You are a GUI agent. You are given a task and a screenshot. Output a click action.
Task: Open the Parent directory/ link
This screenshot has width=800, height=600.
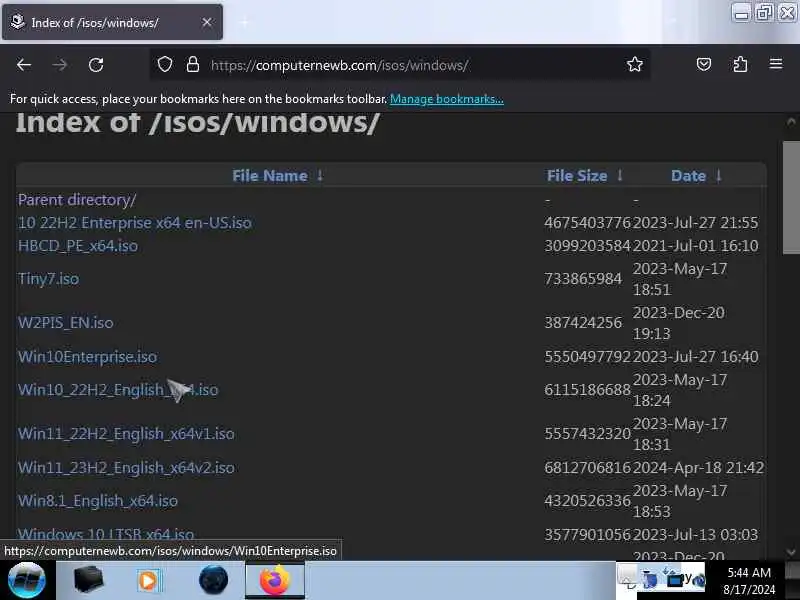click(x=77, y=200)
